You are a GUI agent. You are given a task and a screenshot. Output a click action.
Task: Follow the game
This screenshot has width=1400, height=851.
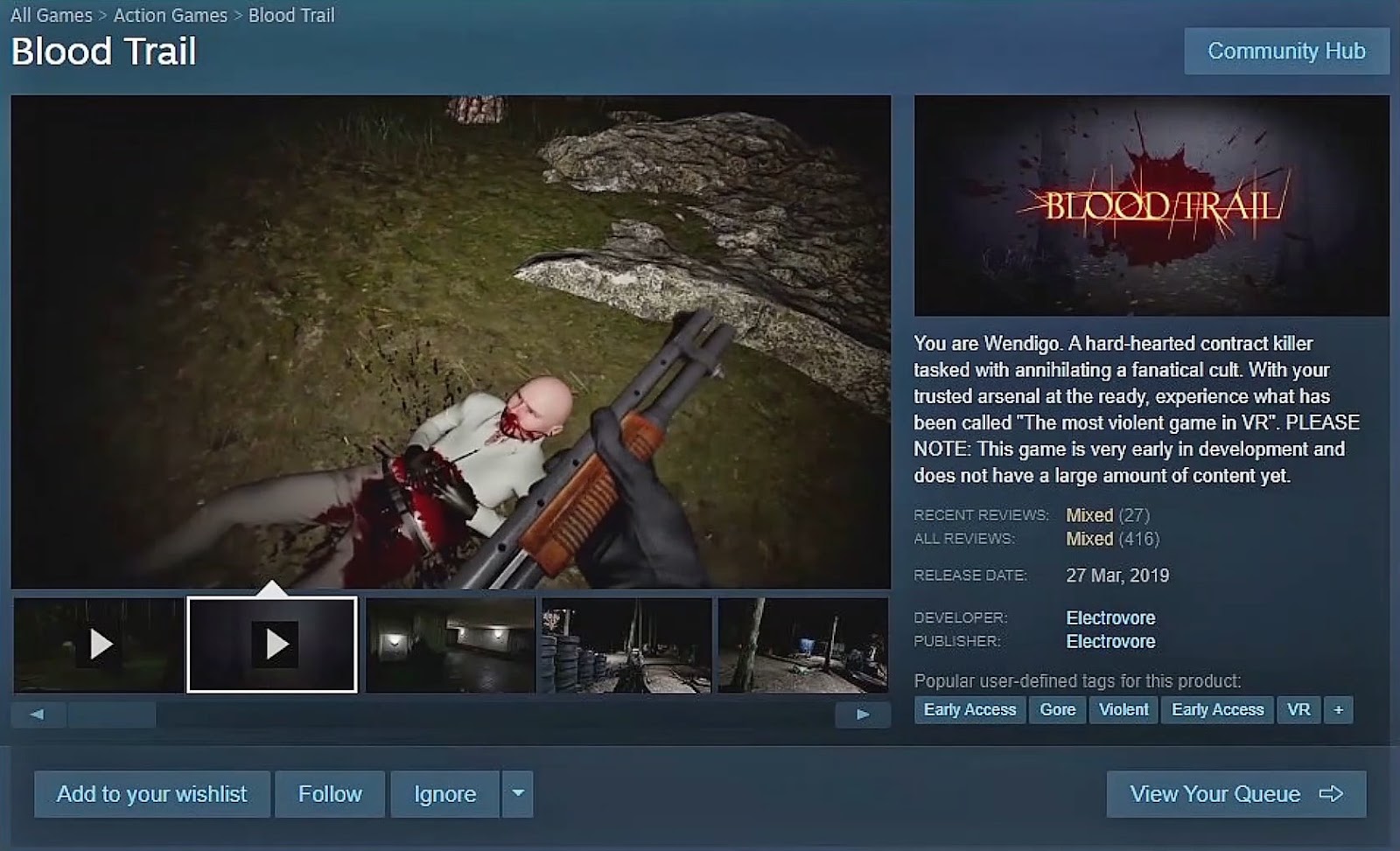tap(330, 794)
